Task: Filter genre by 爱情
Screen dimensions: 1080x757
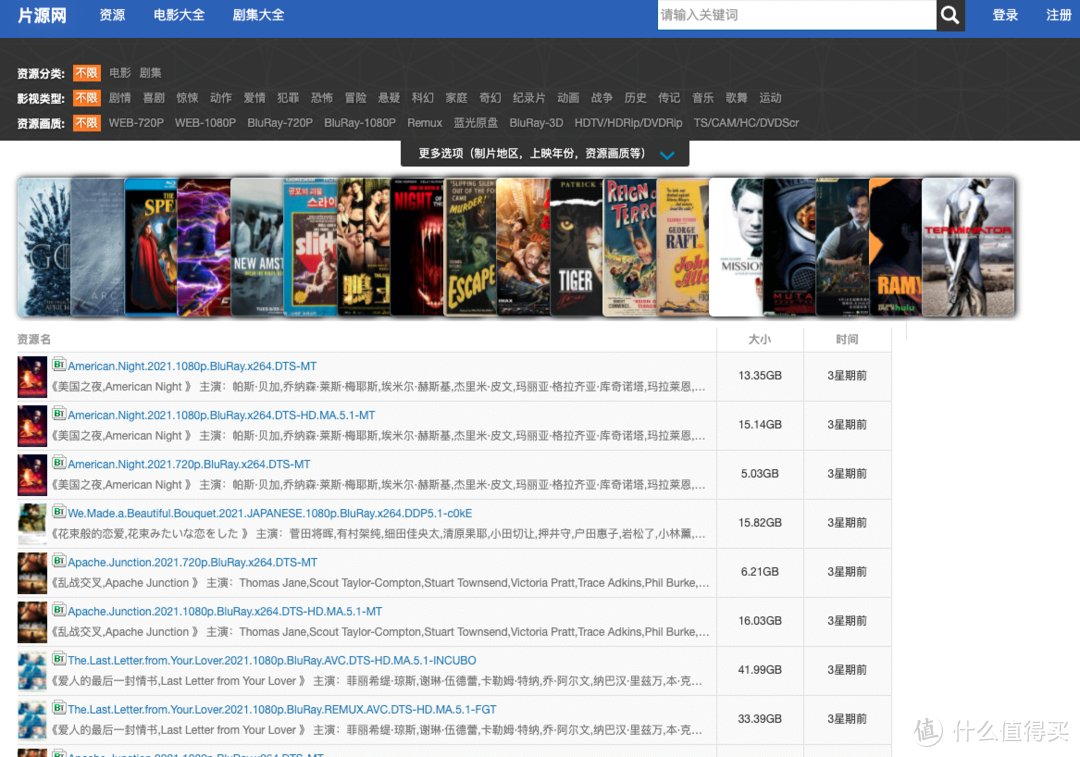Action: tap(255, 98)
